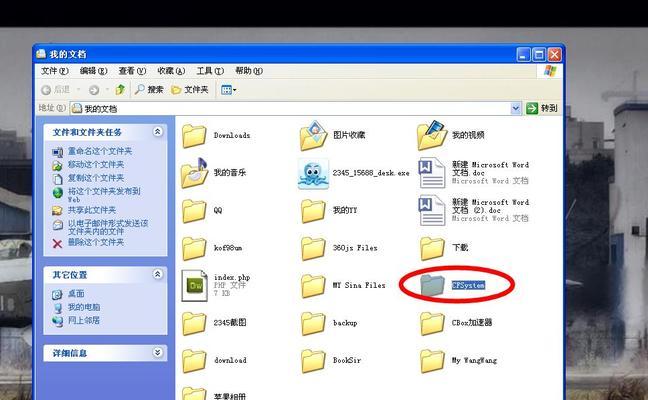This screenshot has height=400, width=648.
Task: Click the 后退 back toolbar button
Action: pos(56,89)
